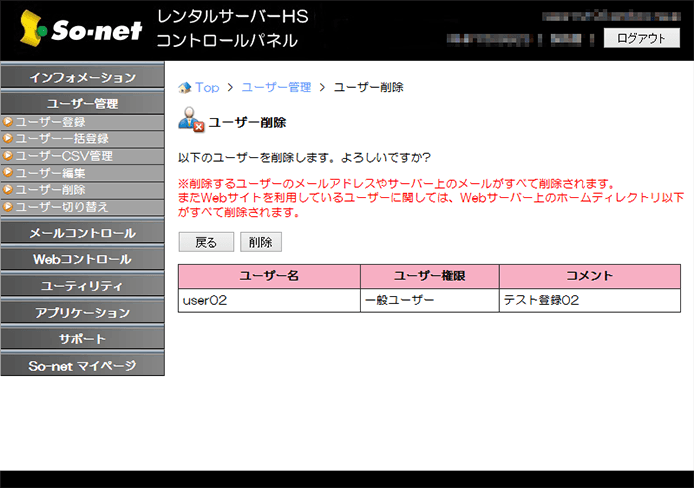This screenshot has width=694, height=488.
Task: Open the サポート menu
Action: coord(82,339)
